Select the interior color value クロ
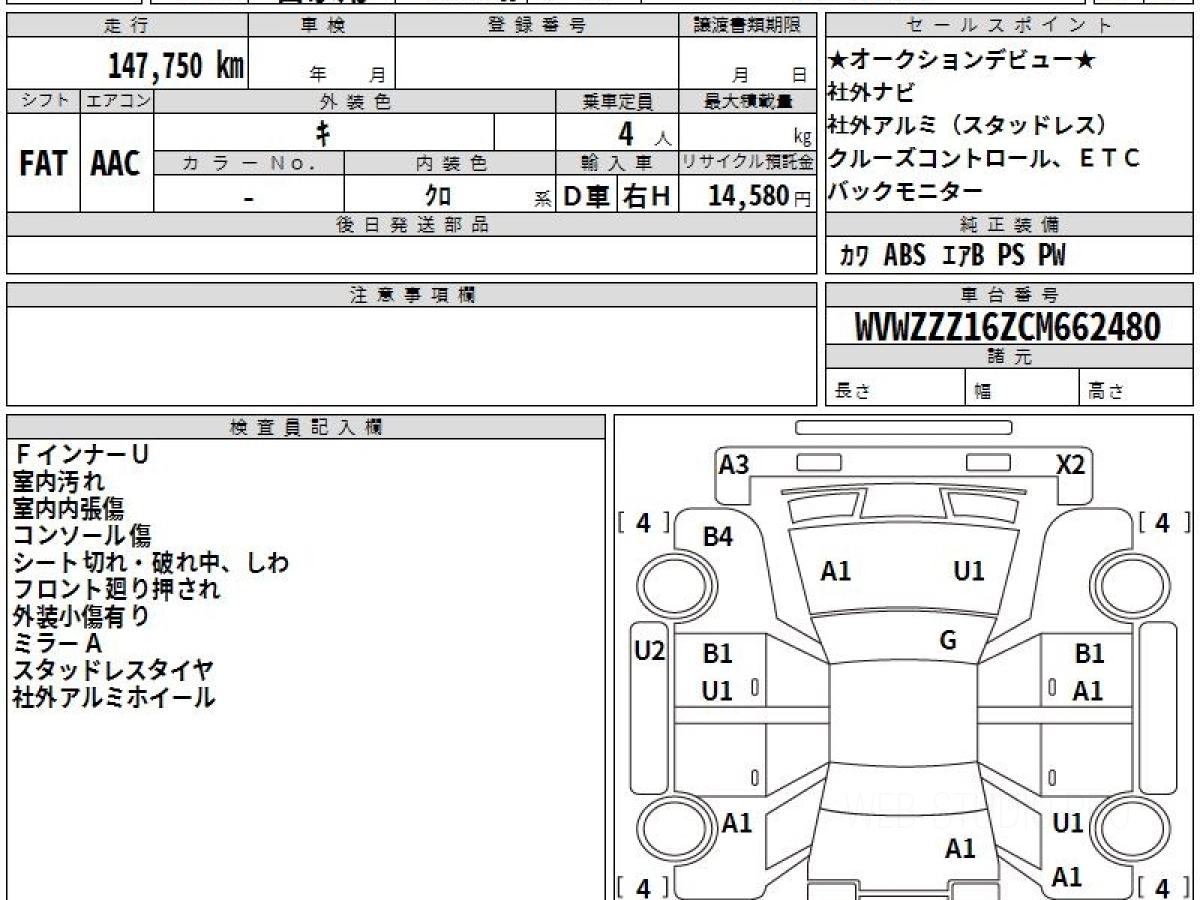Screen dimensions: 1200x900 438,194
